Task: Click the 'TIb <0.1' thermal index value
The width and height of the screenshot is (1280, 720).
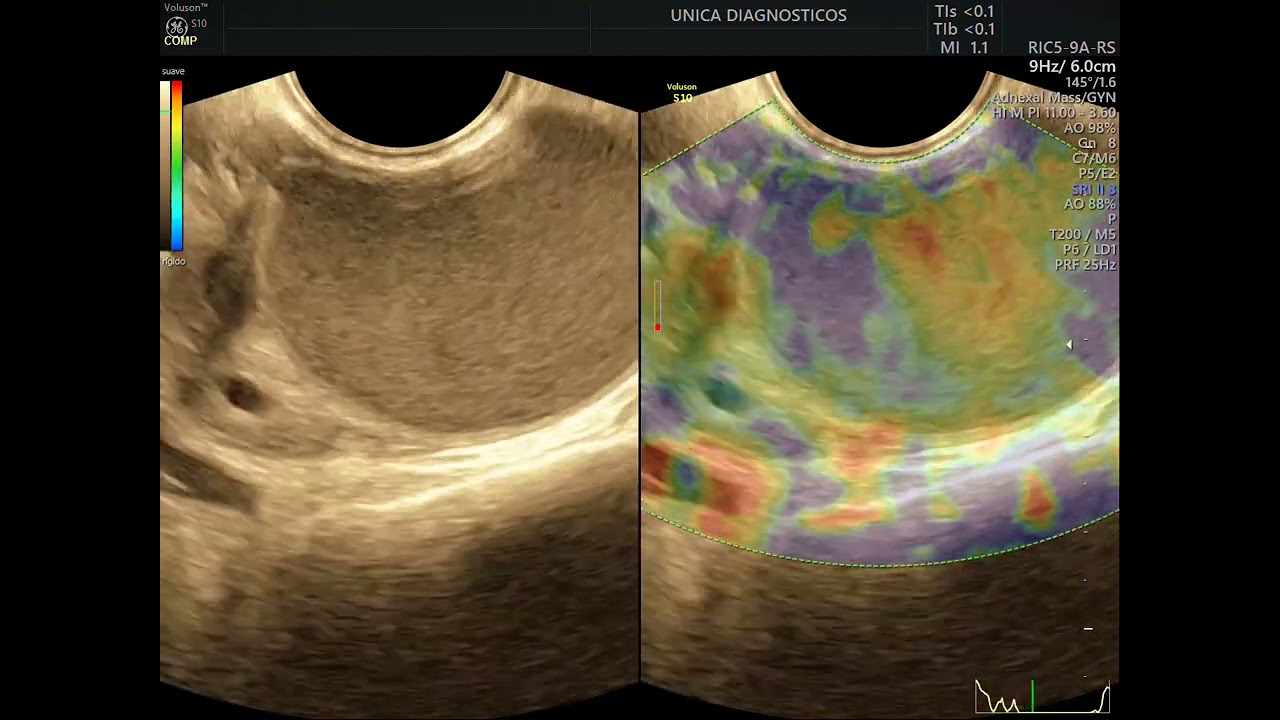Action: tap(964, 30)
